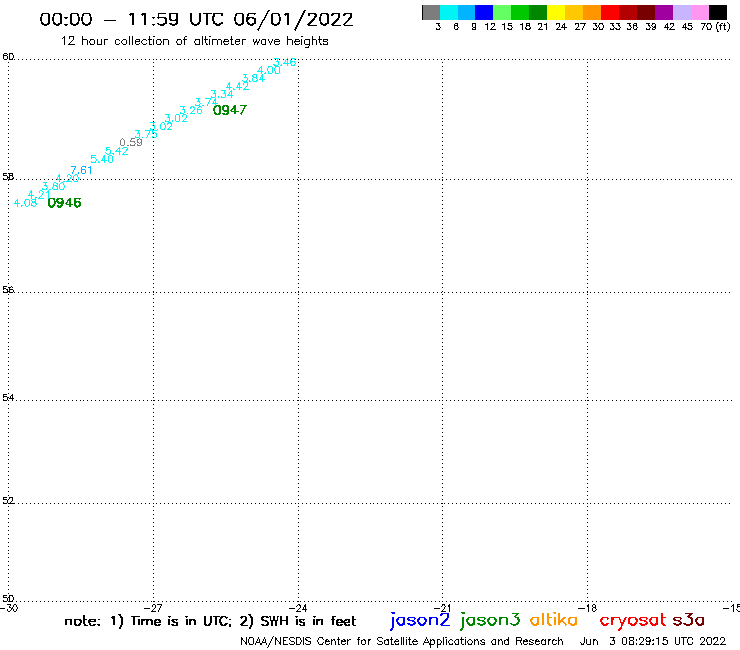740x650 pixels.
Task: Click the longitude label -18
Action: click(x=587, y=608)
